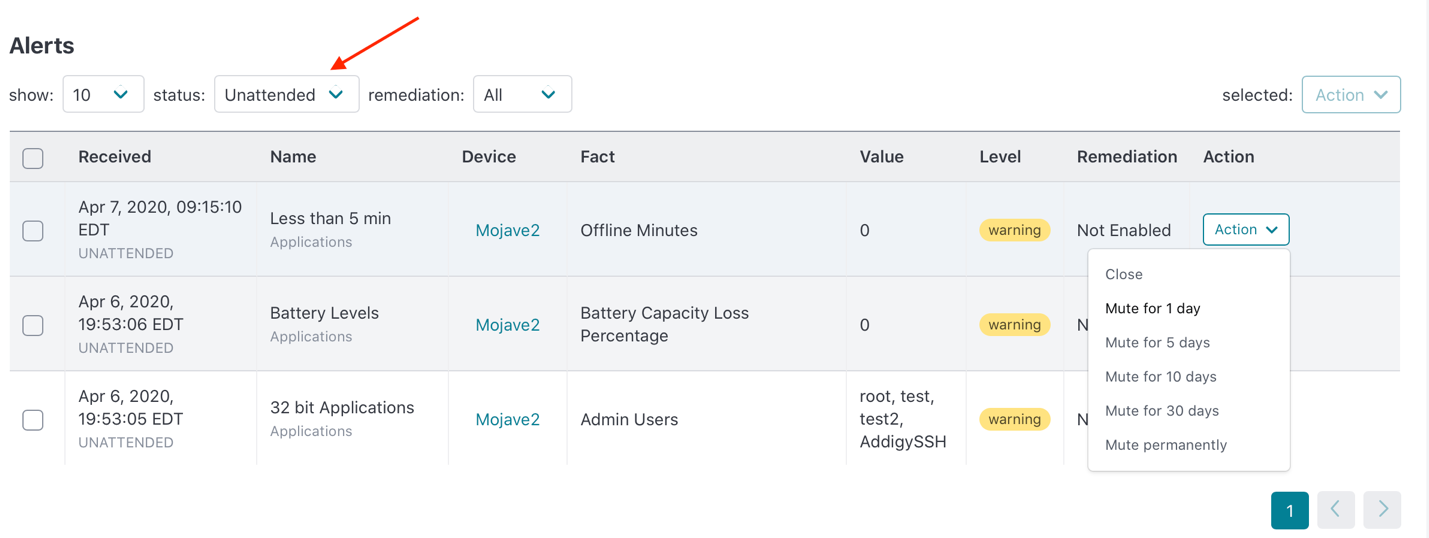This screenshot has width=1429, height=538.
Task: Choose Close from the action menu
Action: tap(1124, 274)
